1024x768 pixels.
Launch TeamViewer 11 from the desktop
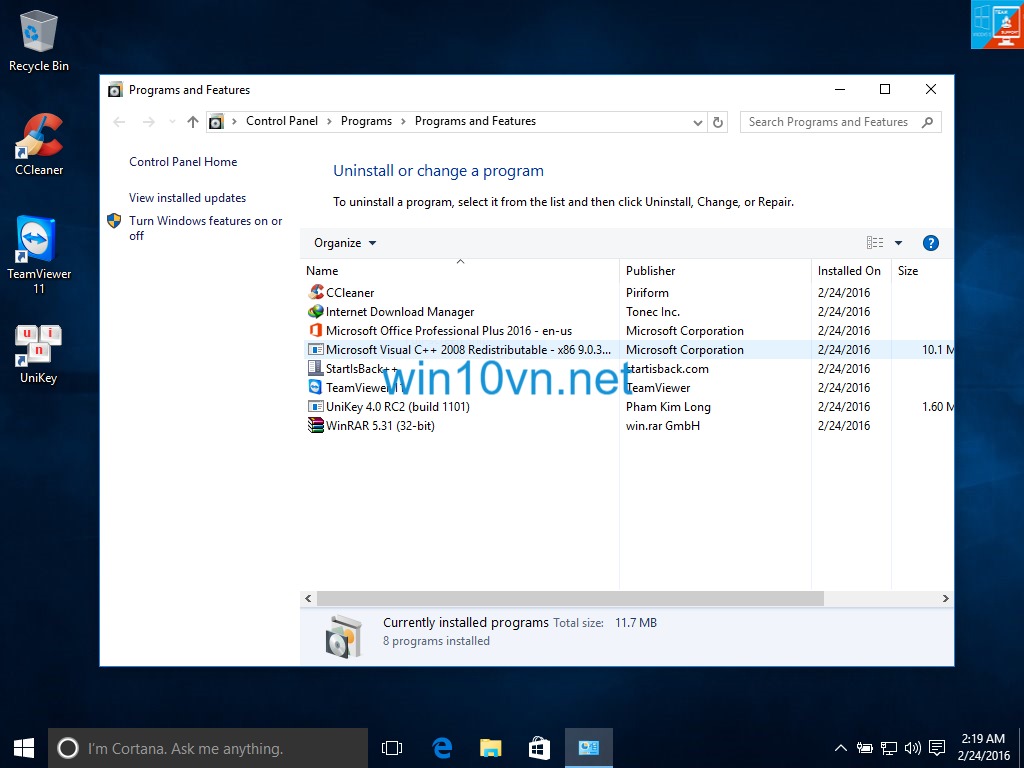(x=39, y=255)
